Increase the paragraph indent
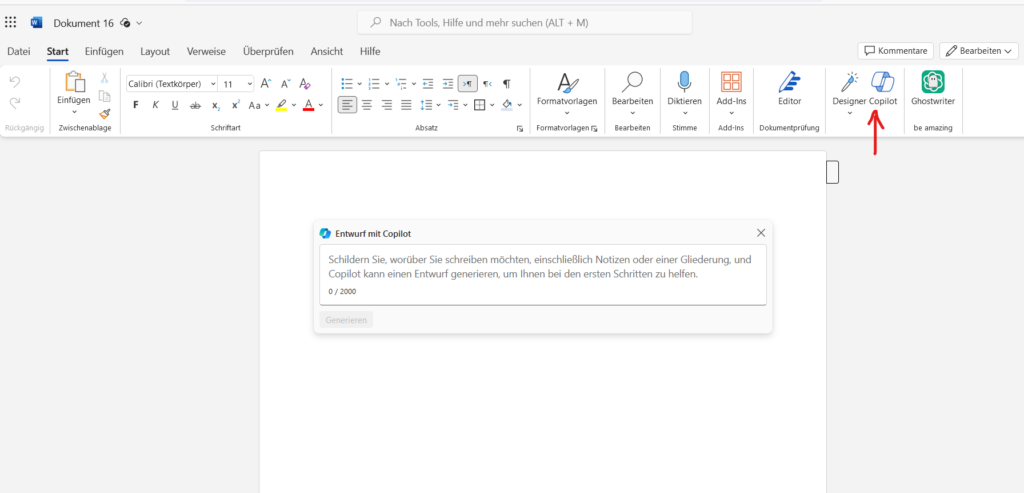Image resolution: width=1024 pixels, height=493 pixels. (x=447, y=84)
